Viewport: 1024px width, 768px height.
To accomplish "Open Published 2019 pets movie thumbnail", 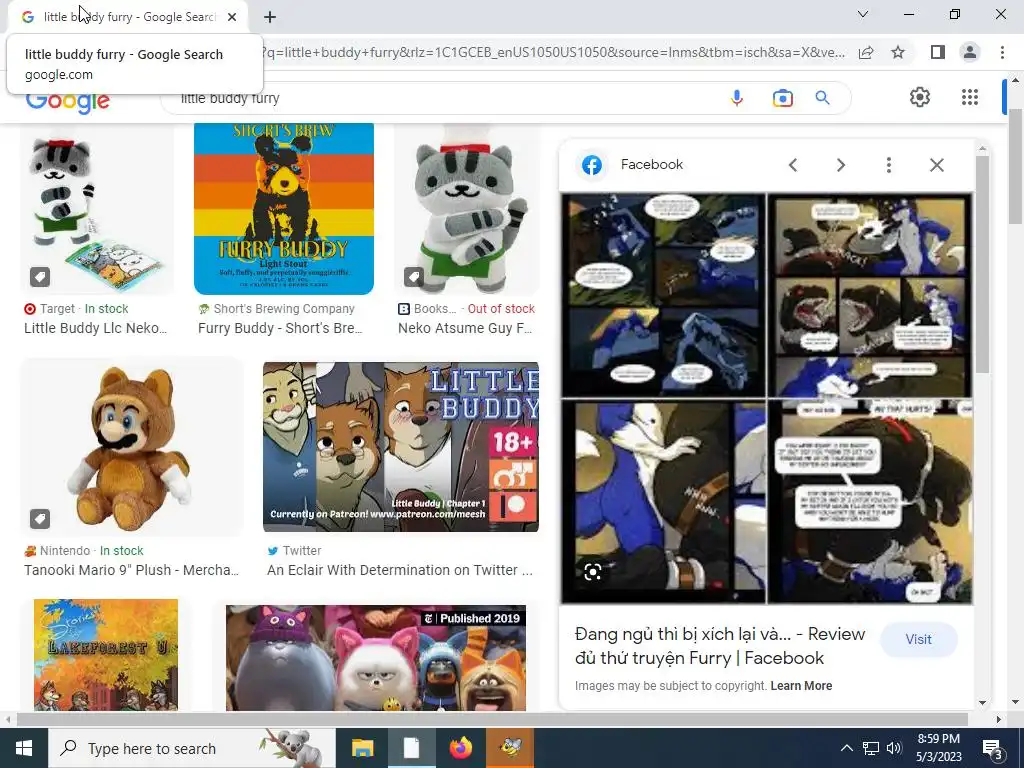I will (376, 658).
